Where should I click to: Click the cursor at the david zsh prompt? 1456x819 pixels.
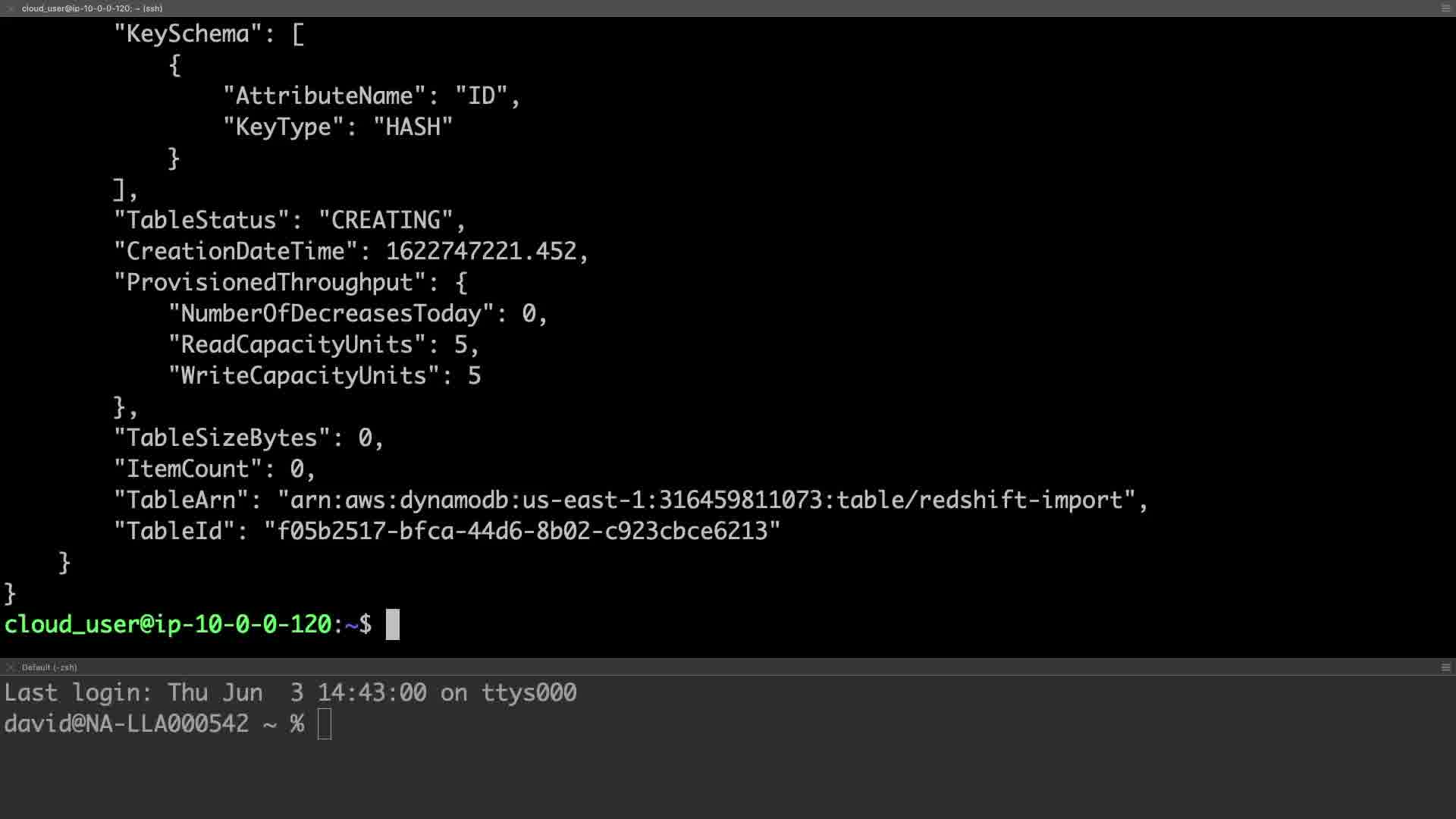tap(325, 724)
